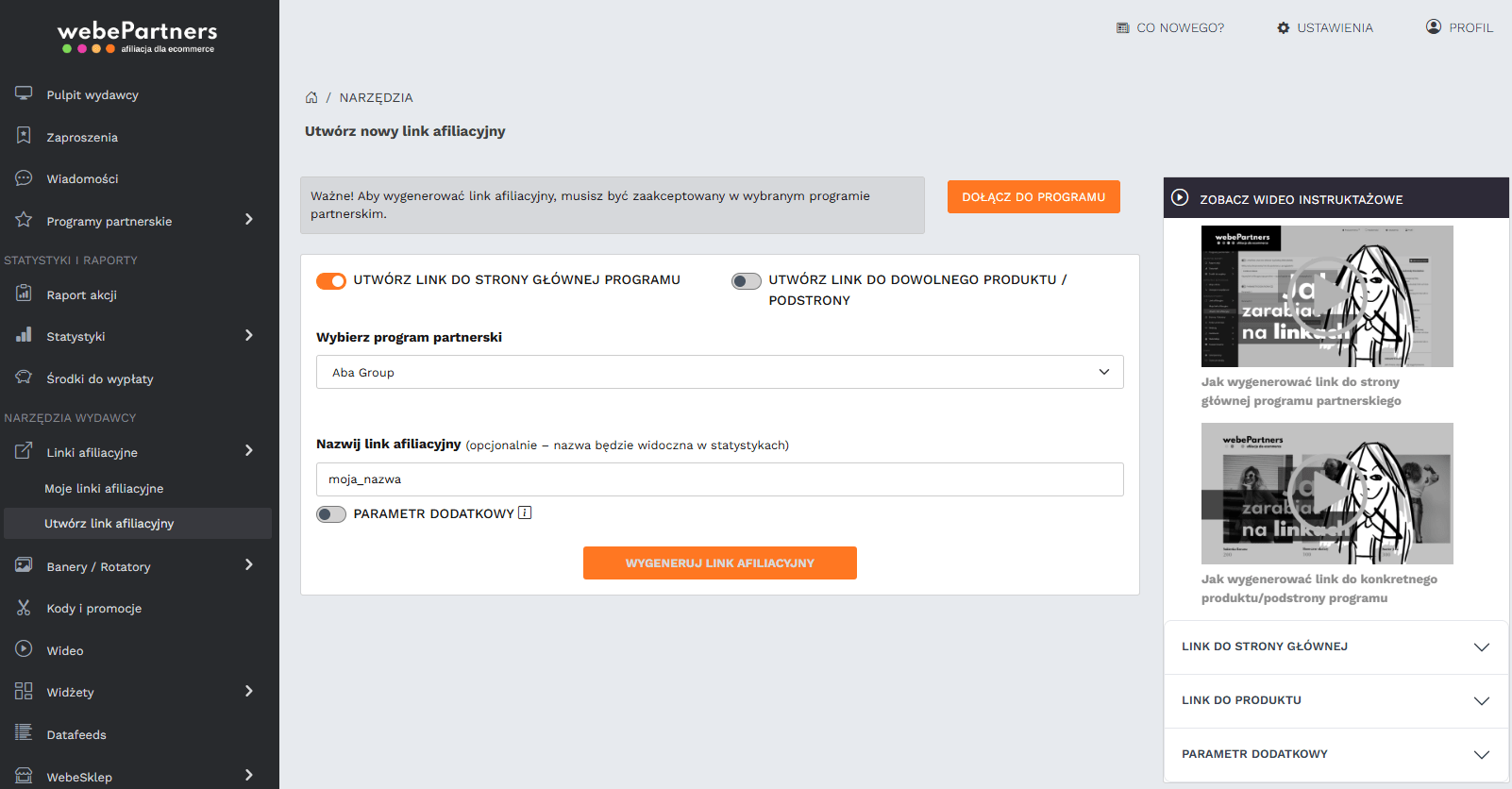Image resolution: width=1512 pixels, height=789 pixels.
Task: Expand Statystyki submenu arrow
Action: pyautogui.click(x=249, y=335)
